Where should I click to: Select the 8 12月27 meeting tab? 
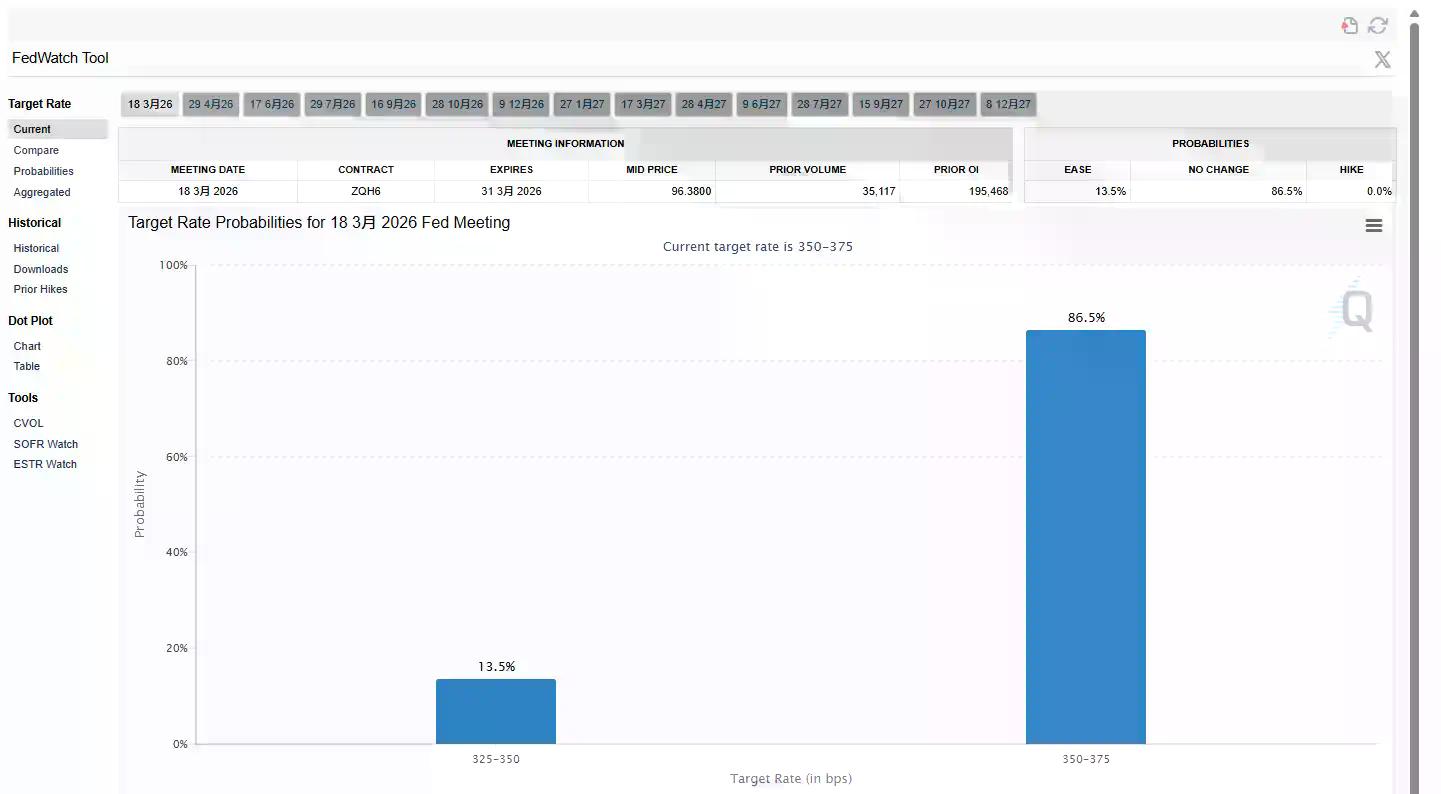[1008, 104]
